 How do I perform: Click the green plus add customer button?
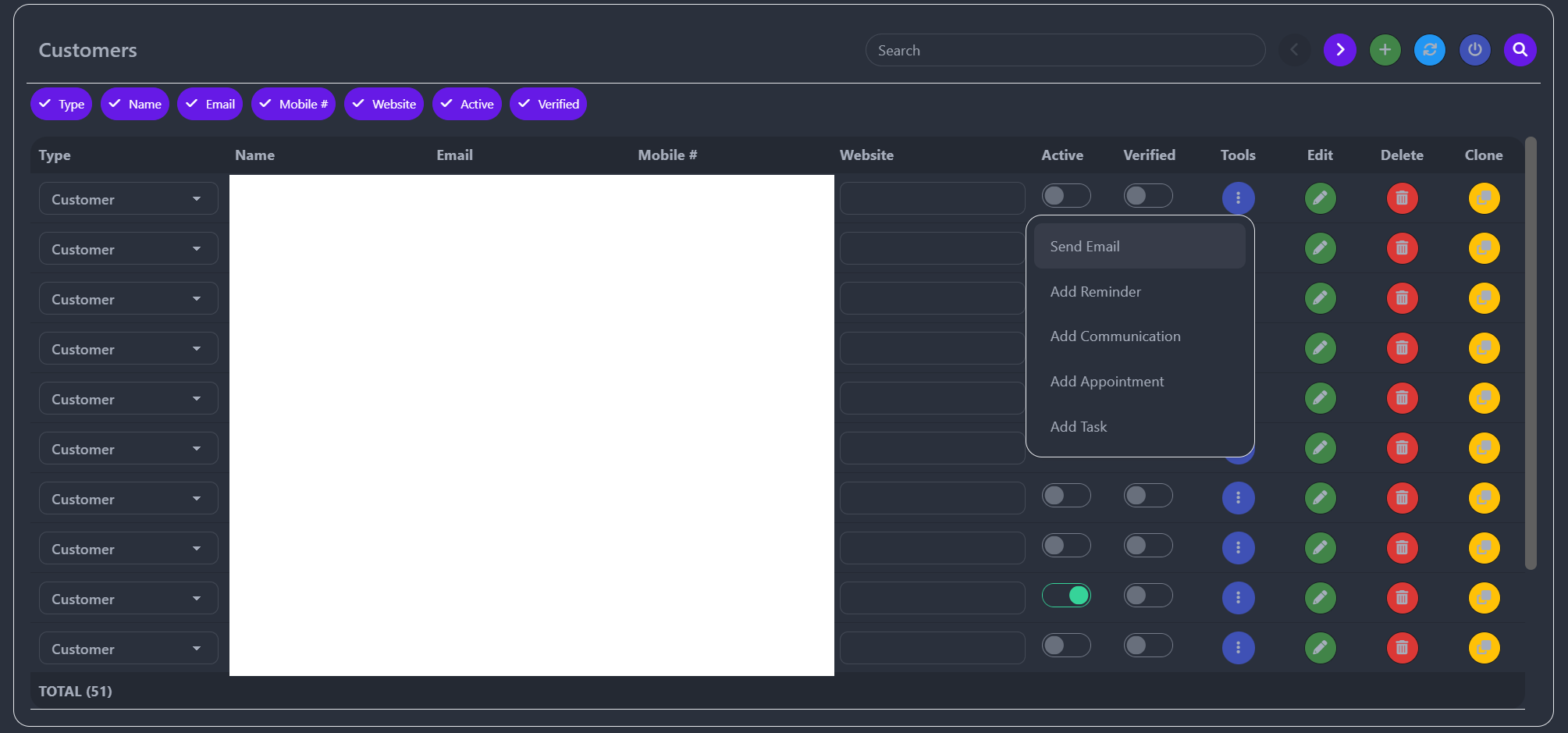[x=1385, y=50]
